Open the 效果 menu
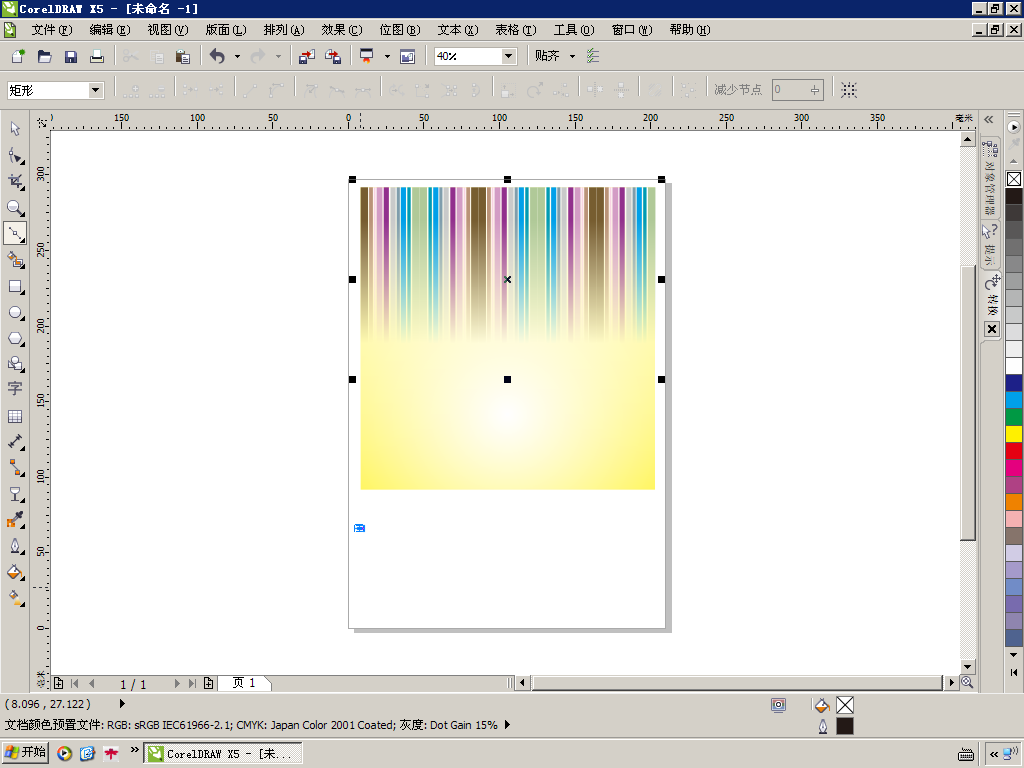This screenshot has width=1024, height=768. click(x=341, y=30)
